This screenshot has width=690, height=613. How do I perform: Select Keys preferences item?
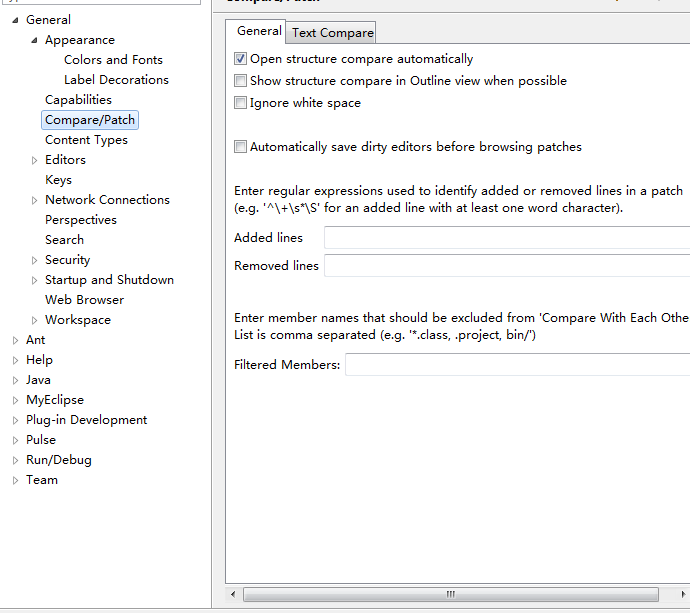[x=58, y=180]
